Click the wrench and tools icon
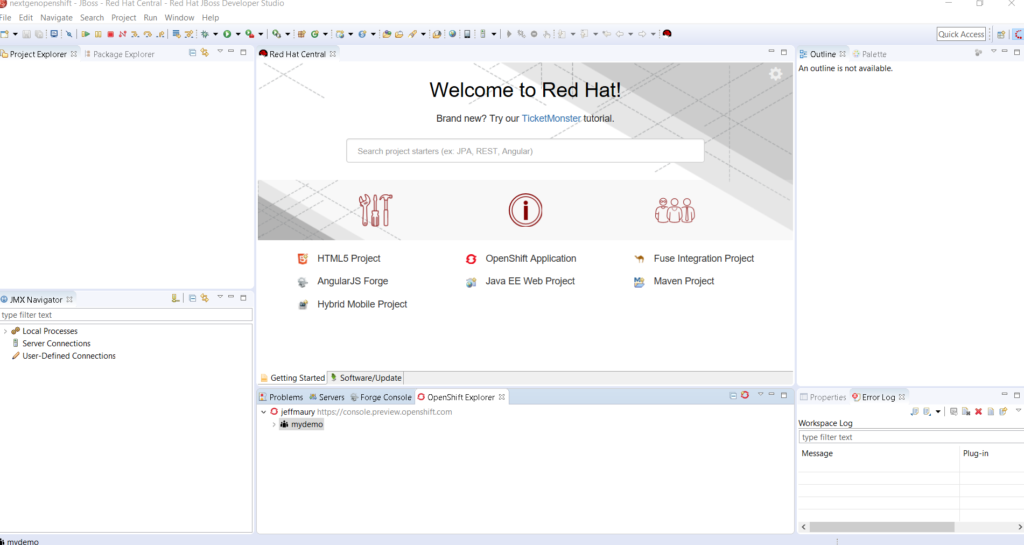This screenshot has width=1024, height=545. tap(376, 210)
